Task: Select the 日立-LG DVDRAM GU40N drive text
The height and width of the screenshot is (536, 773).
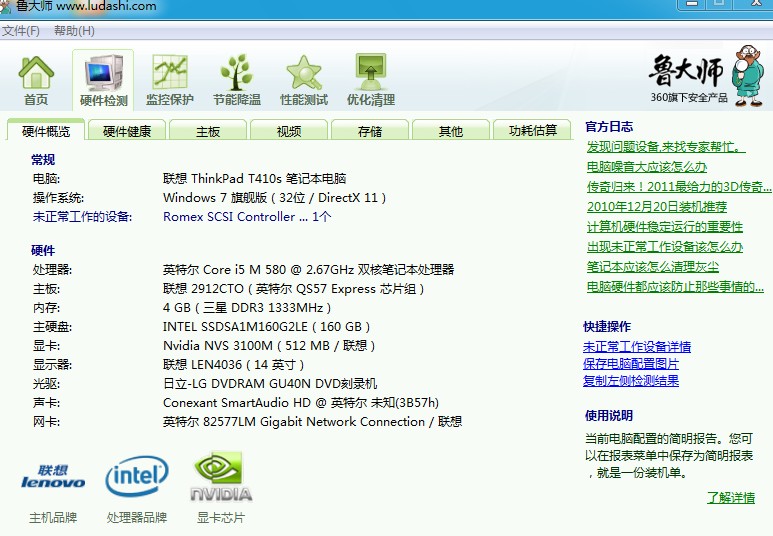Action: [x=270, y=384]
